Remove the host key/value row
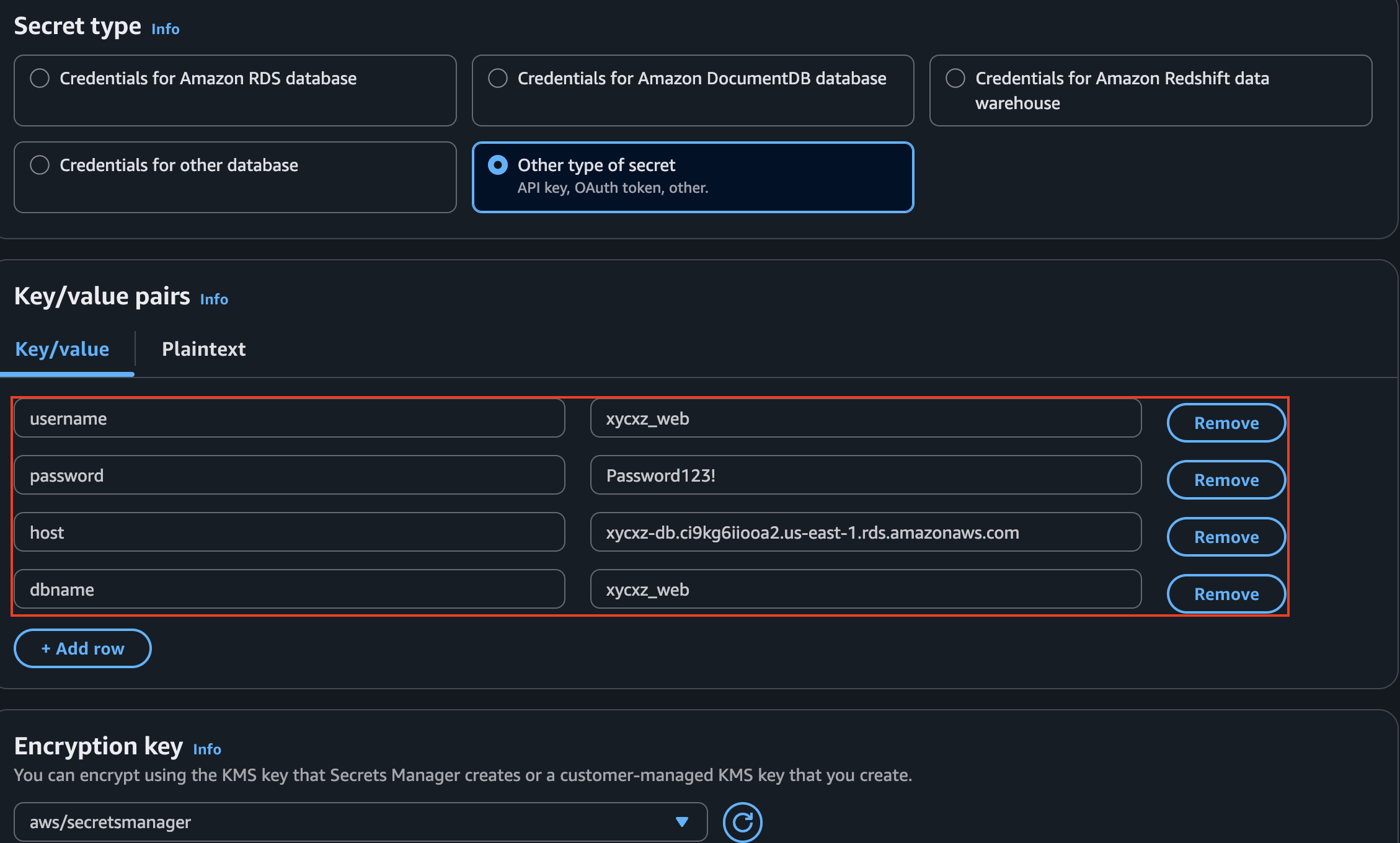Screen dimensions: 1400x843 pyautogui.click(x=1226, y=537)
